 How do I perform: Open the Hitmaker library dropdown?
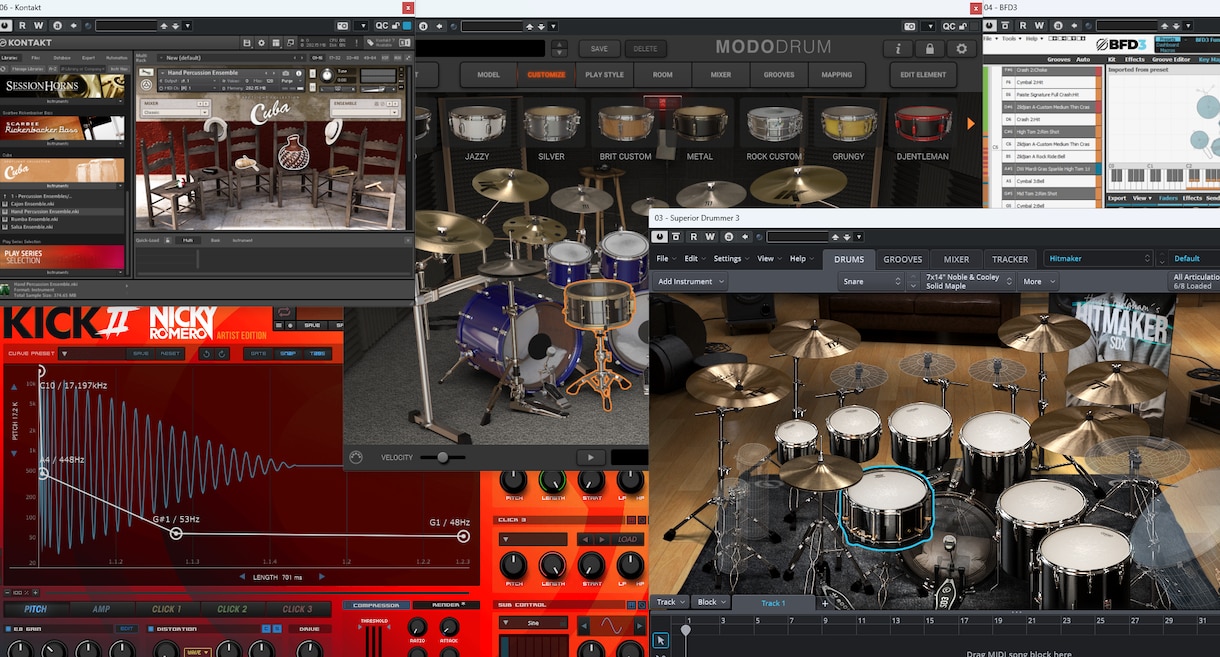tap(1100, 259)
